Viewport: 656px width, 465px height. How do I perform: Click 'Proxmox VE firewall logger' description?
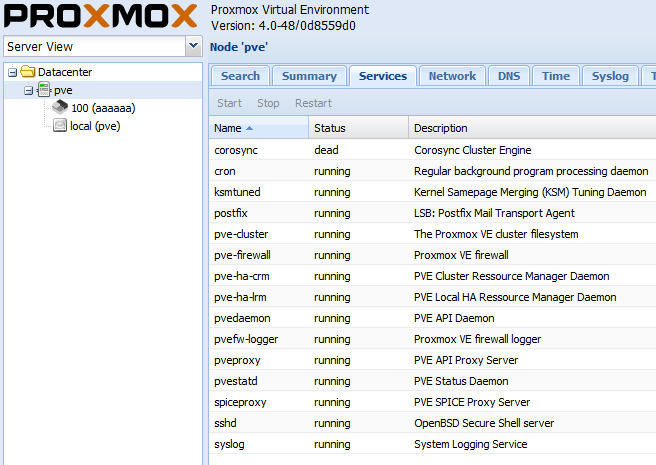pos(477,339)
